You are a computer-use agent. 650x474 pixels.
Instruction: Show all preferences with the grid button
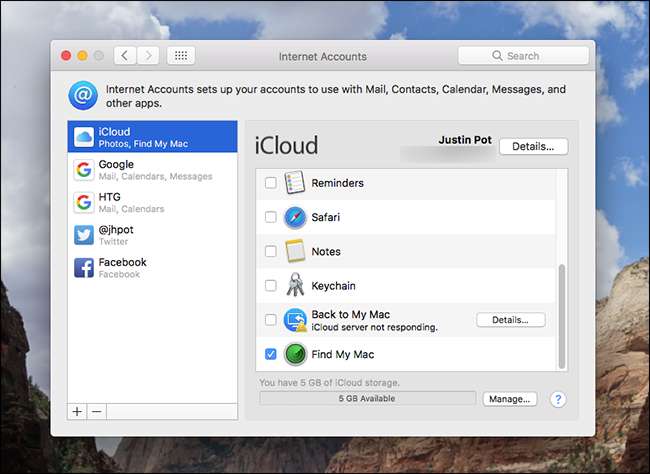click(x=181, y=56)
